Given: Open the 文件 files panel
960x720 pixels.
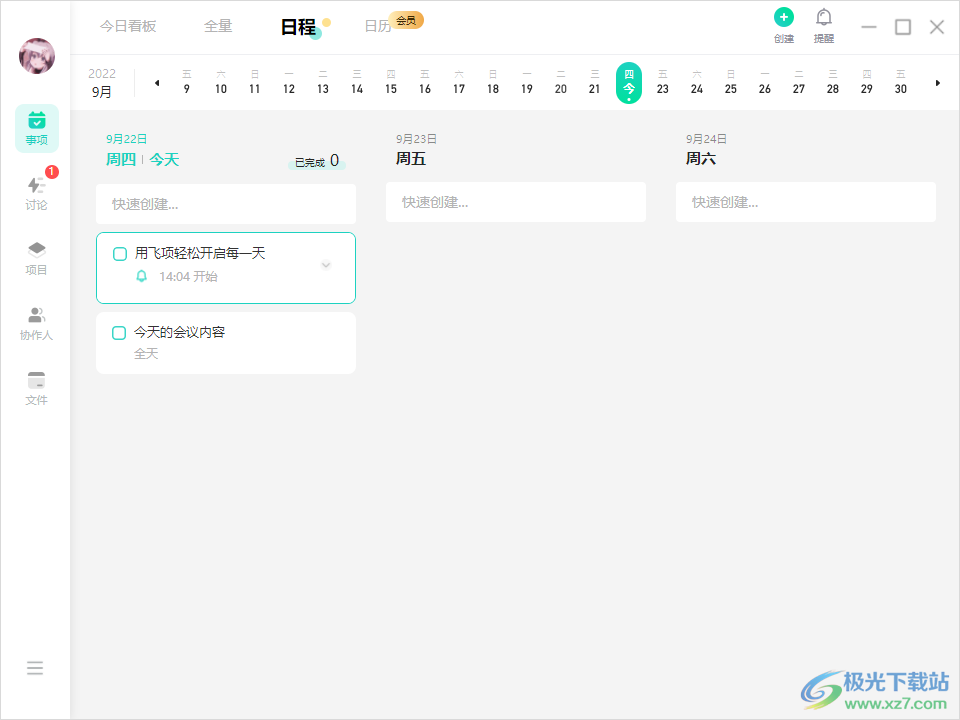Looking at the screenshot, I should (36, 388).
